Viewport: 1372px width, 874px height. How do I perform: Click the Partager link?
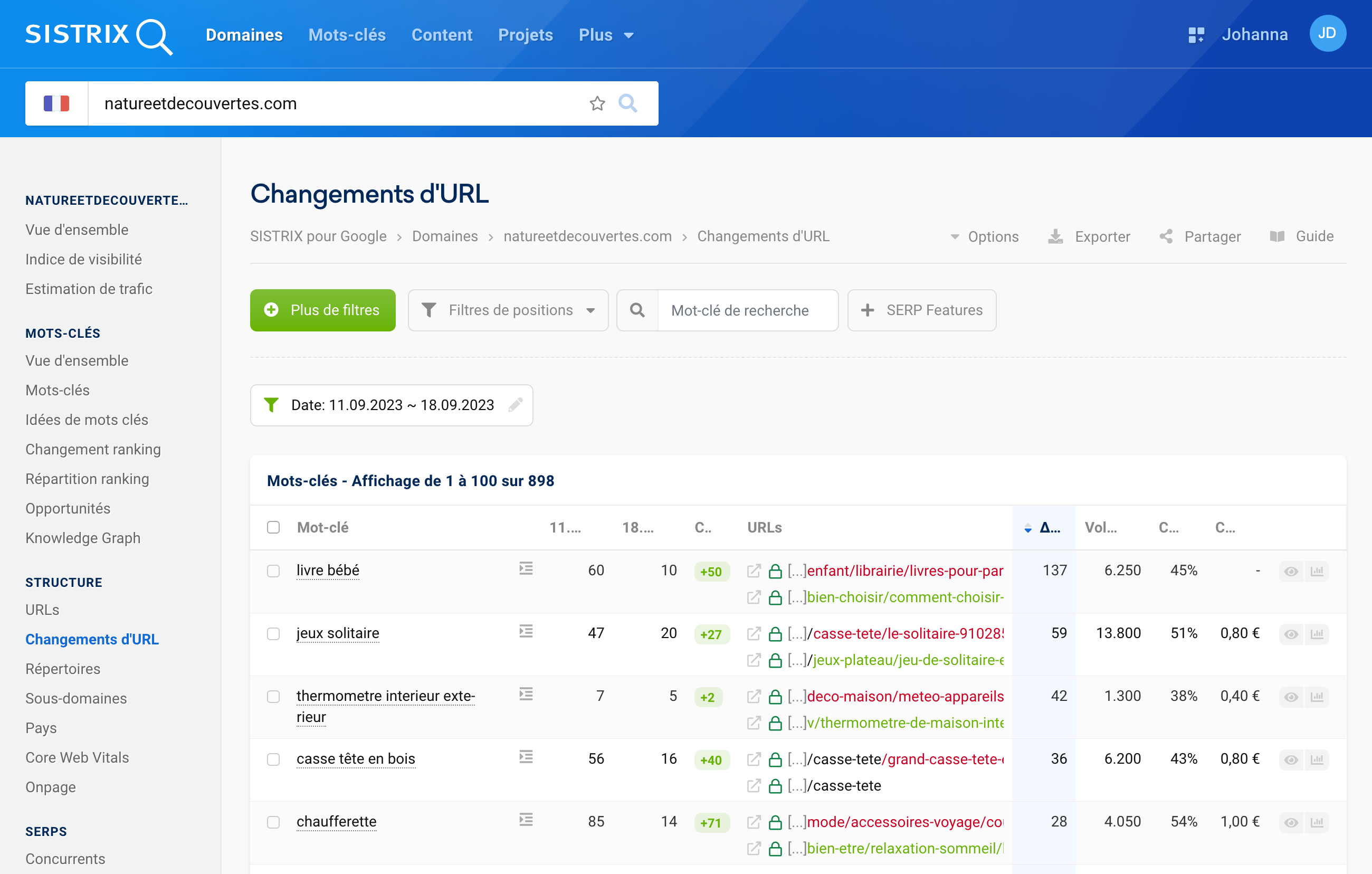tap(1200, 236)
